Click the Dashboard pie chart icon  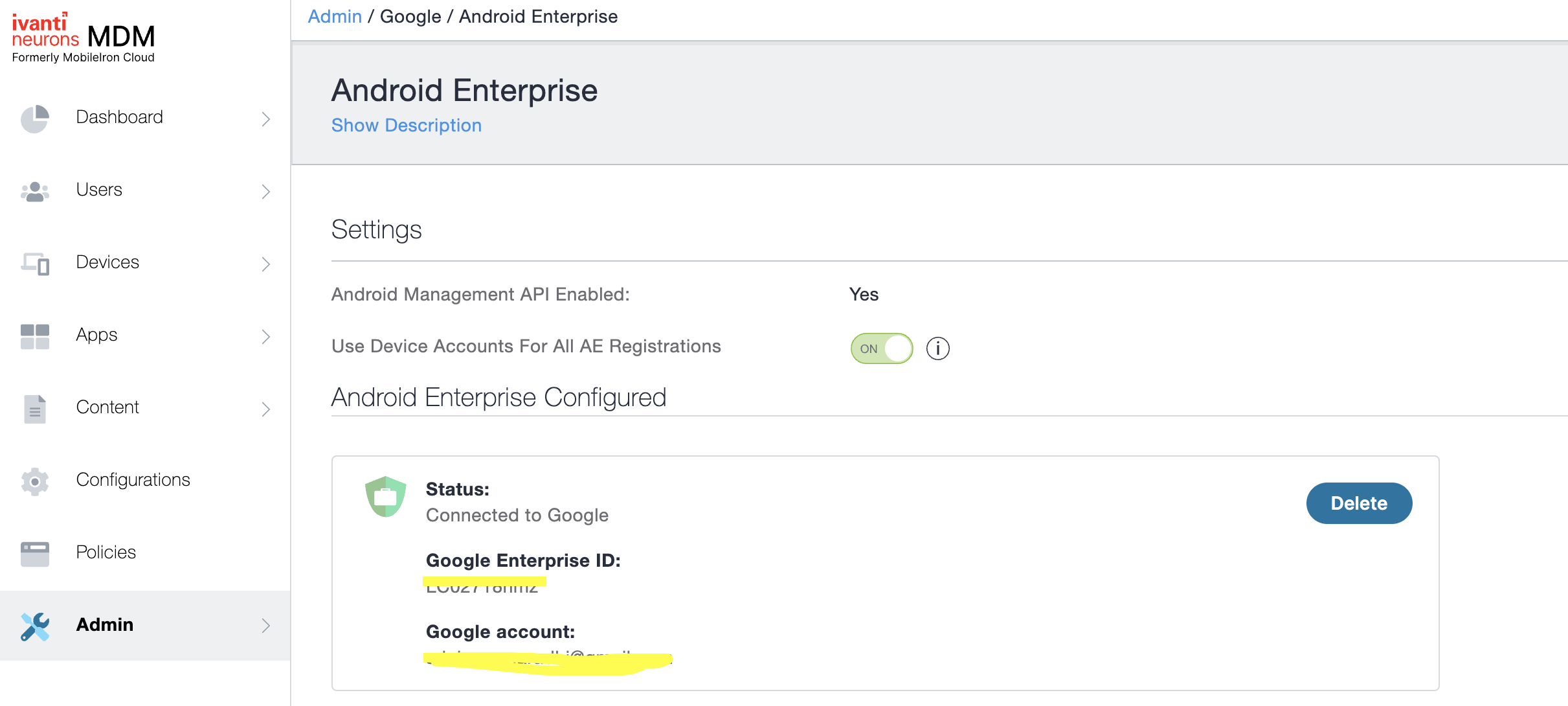[x=34, y=119]
